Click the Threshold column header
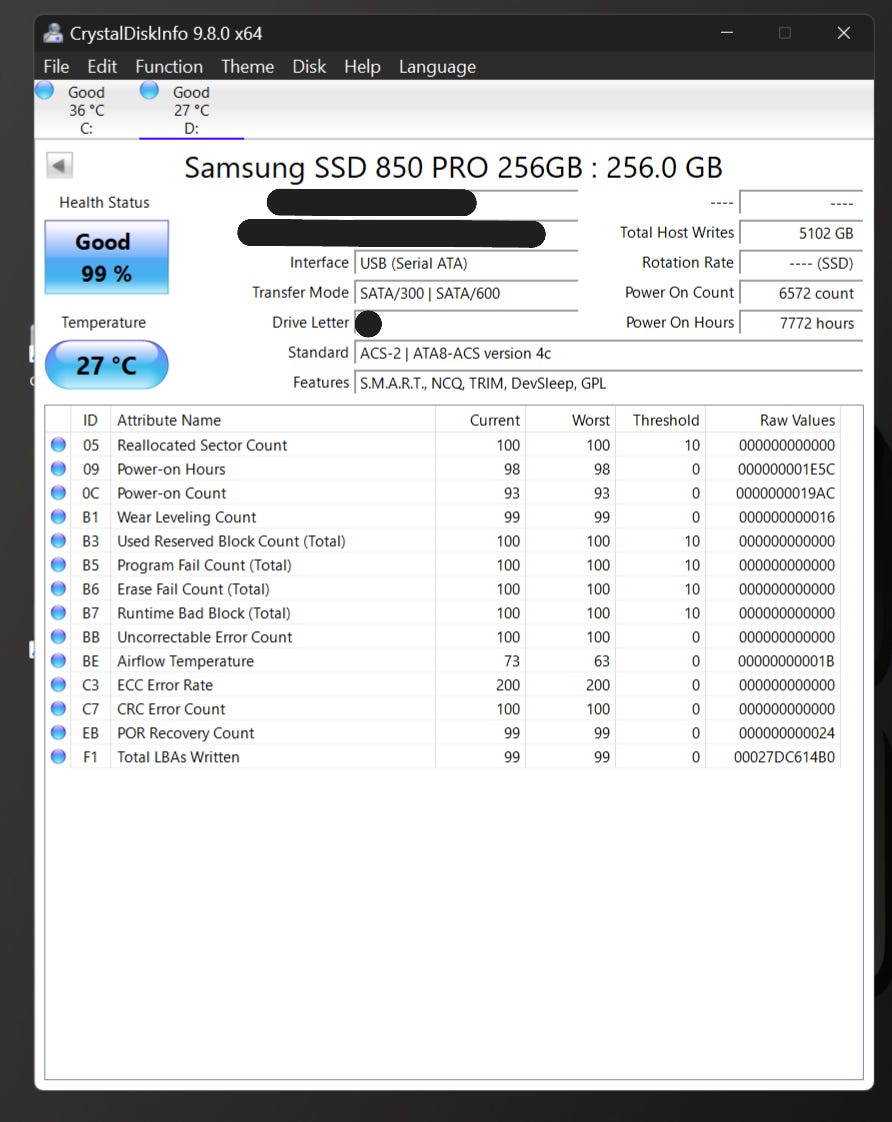 pyautogui.click(x=660, y=420)
